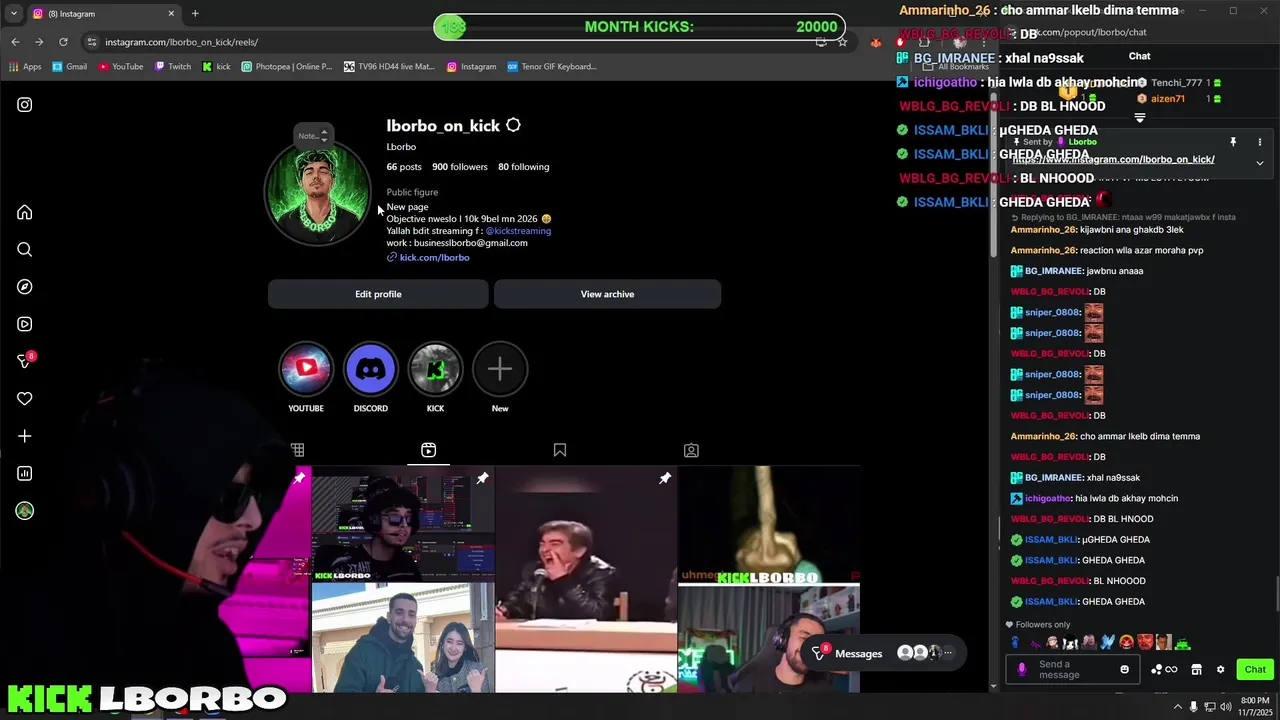Open emoji picker in chat input

1125,670
